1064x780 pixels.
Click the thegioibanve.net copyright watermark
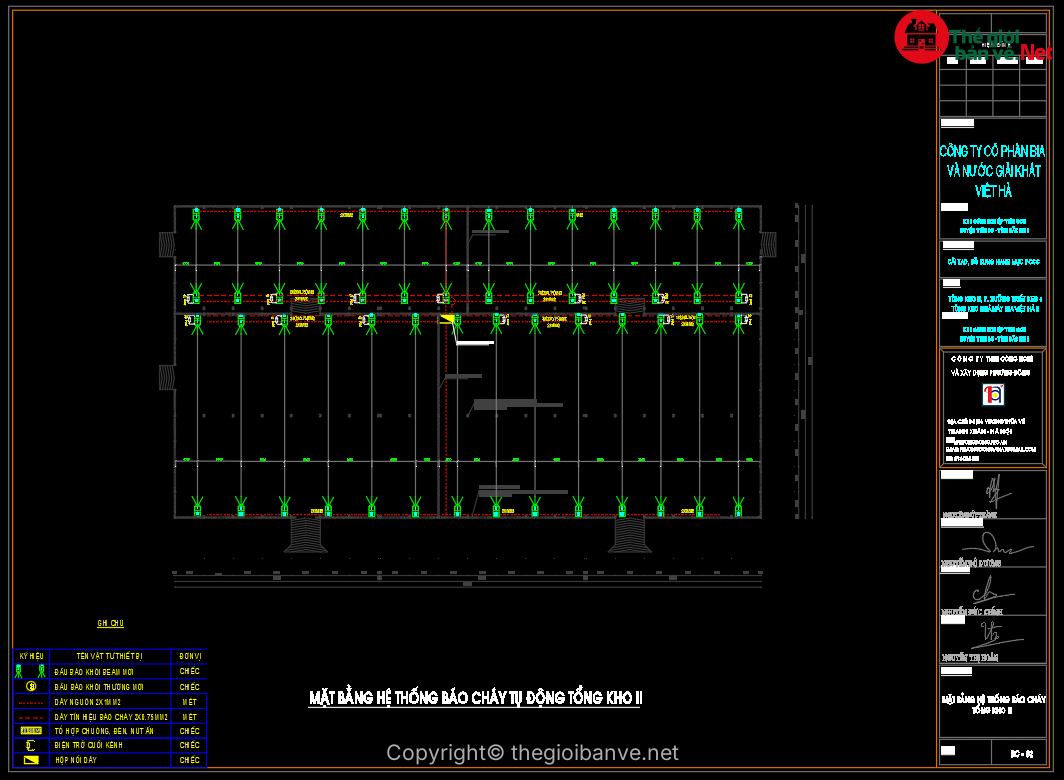point(532,753)
